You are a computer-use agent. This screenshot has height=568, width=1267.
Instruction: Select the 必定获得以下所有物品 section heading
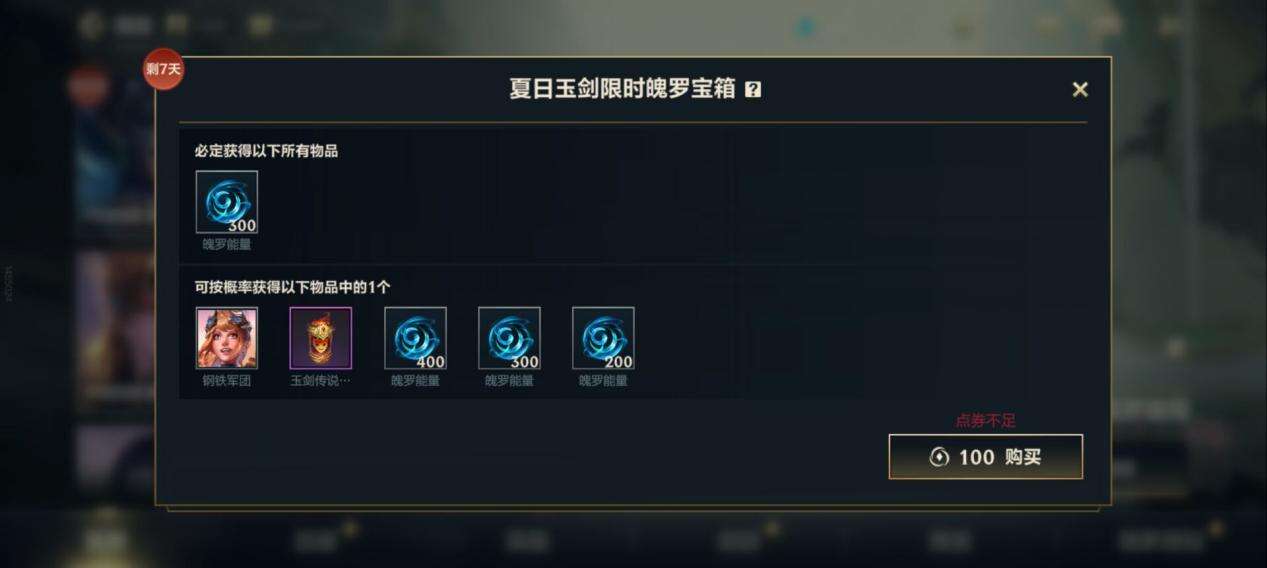[x=266, y=151]
